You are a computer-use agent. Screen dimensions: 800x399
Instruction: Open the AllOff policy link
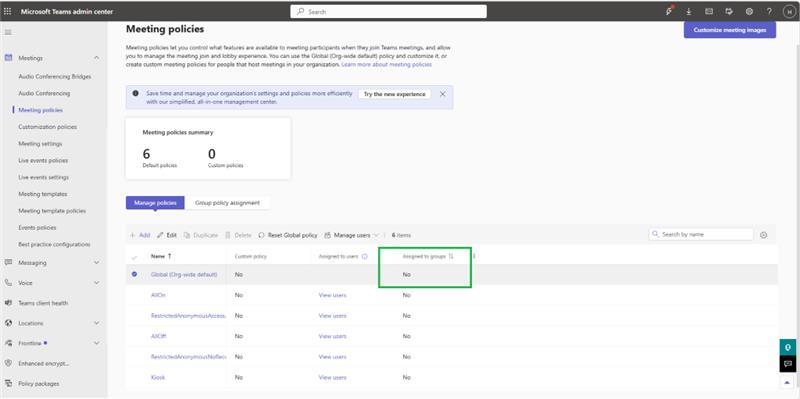159,336
